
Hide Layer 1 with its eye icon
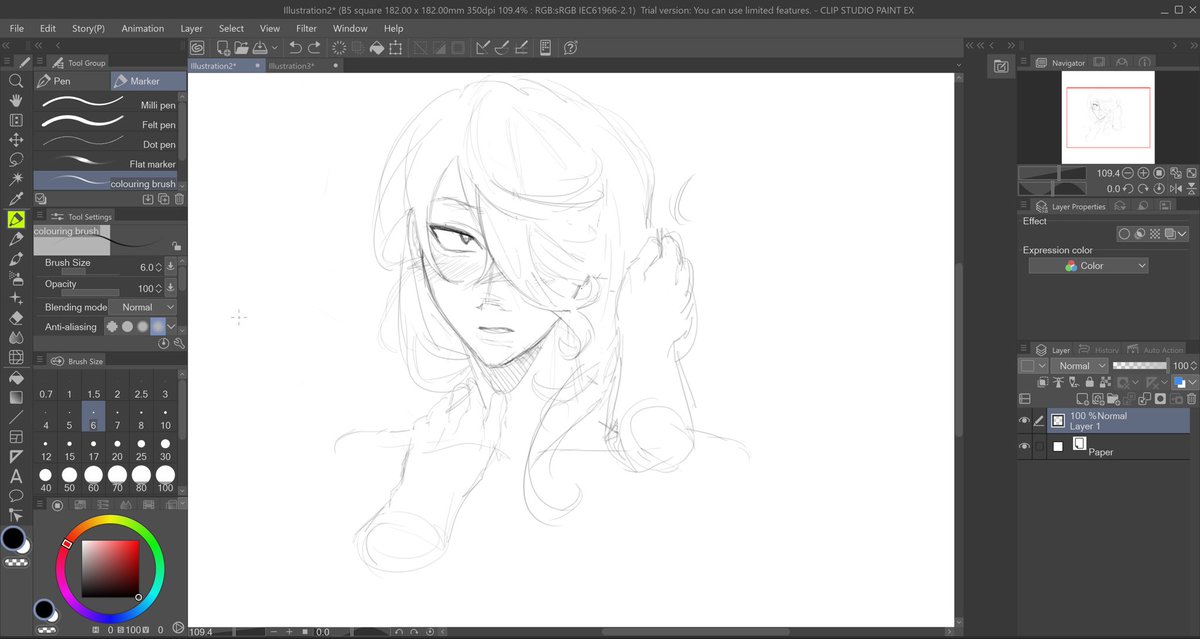click(x=1024, y=421)
